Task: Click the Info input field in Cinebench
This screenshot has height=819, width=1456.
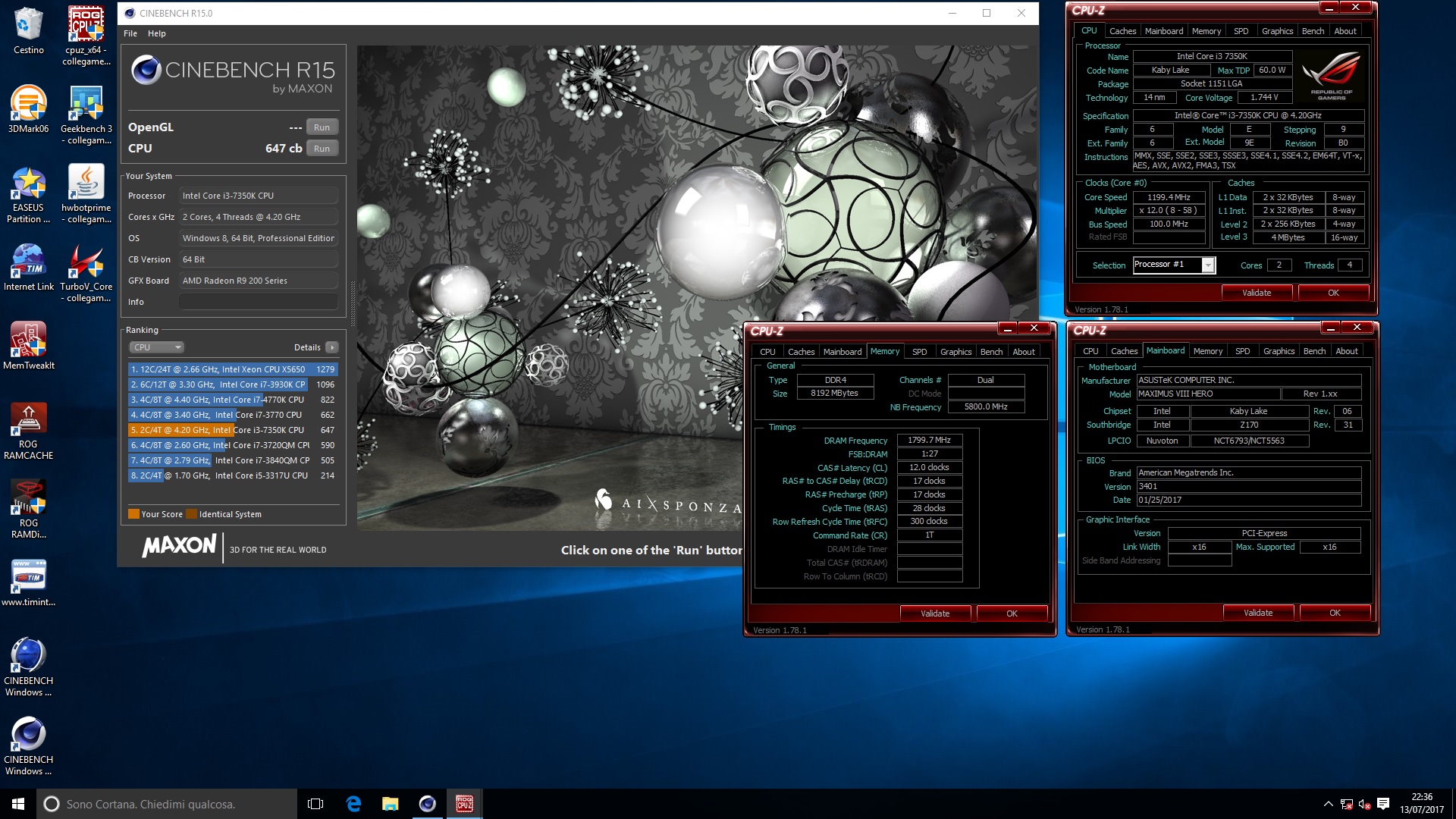Action: [258, 302]
